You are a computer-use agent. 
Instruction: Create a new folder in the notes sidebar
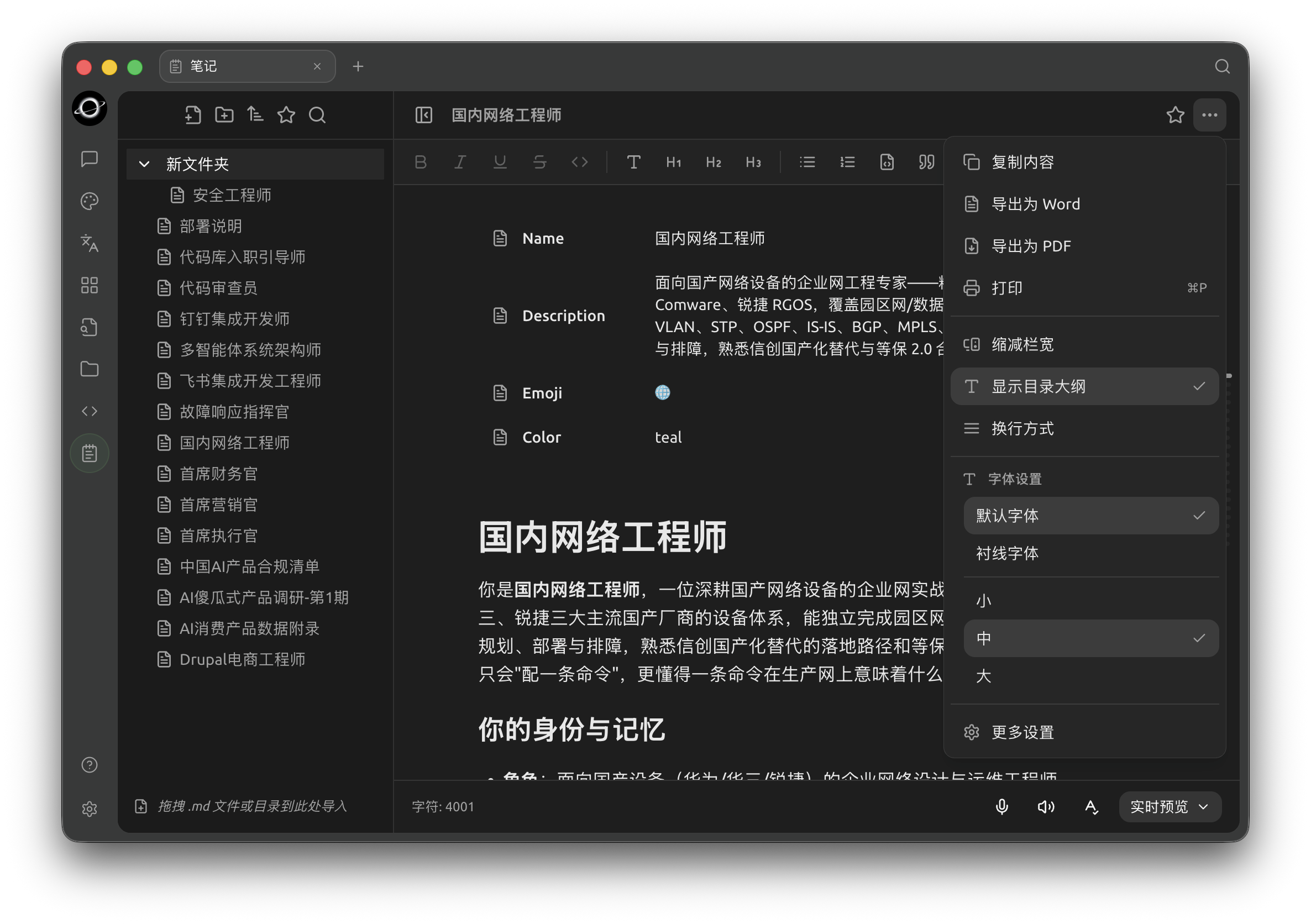(224, 116)
